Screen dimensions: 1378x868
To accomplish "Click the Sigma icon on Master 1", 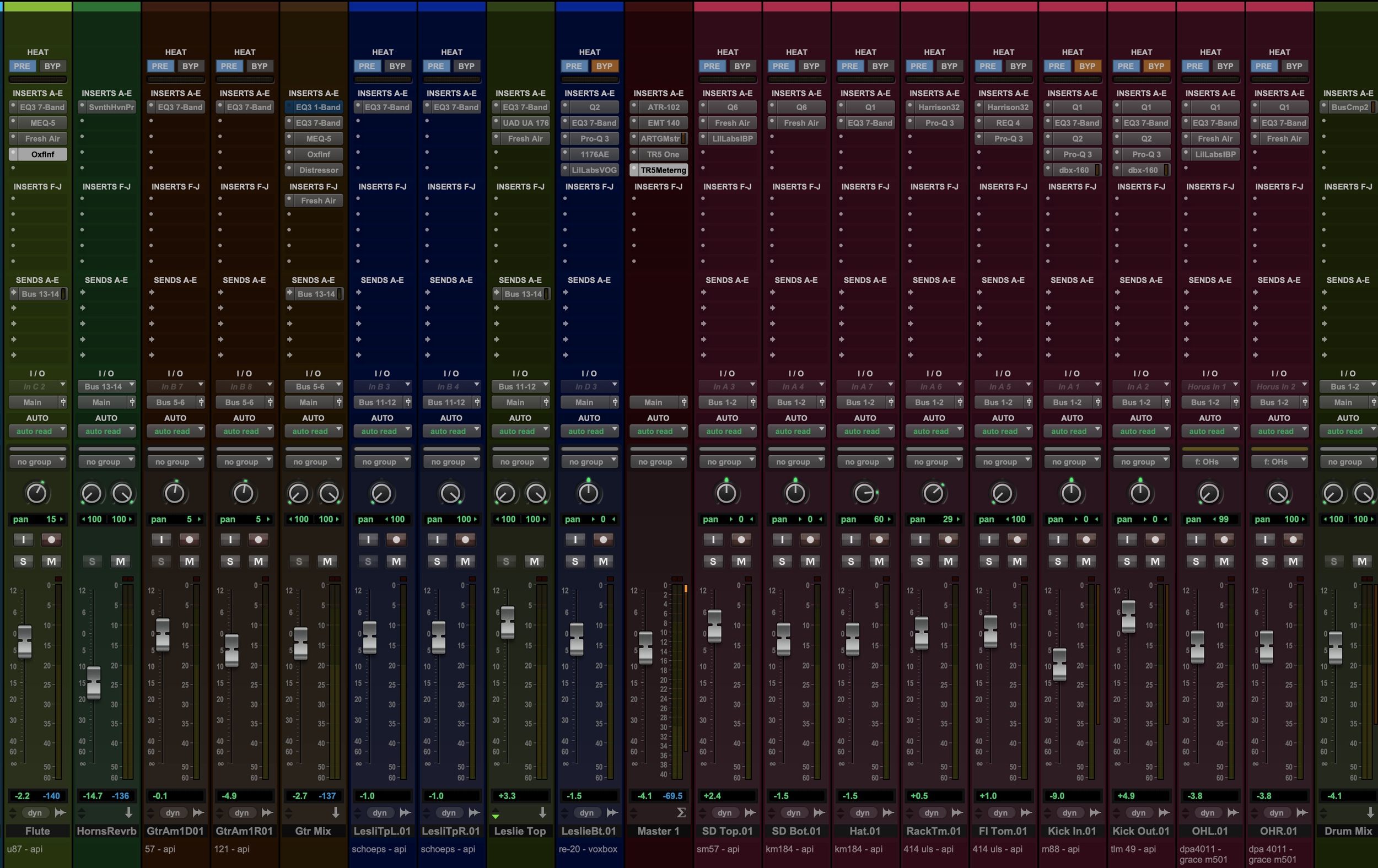I will point(681,812).
